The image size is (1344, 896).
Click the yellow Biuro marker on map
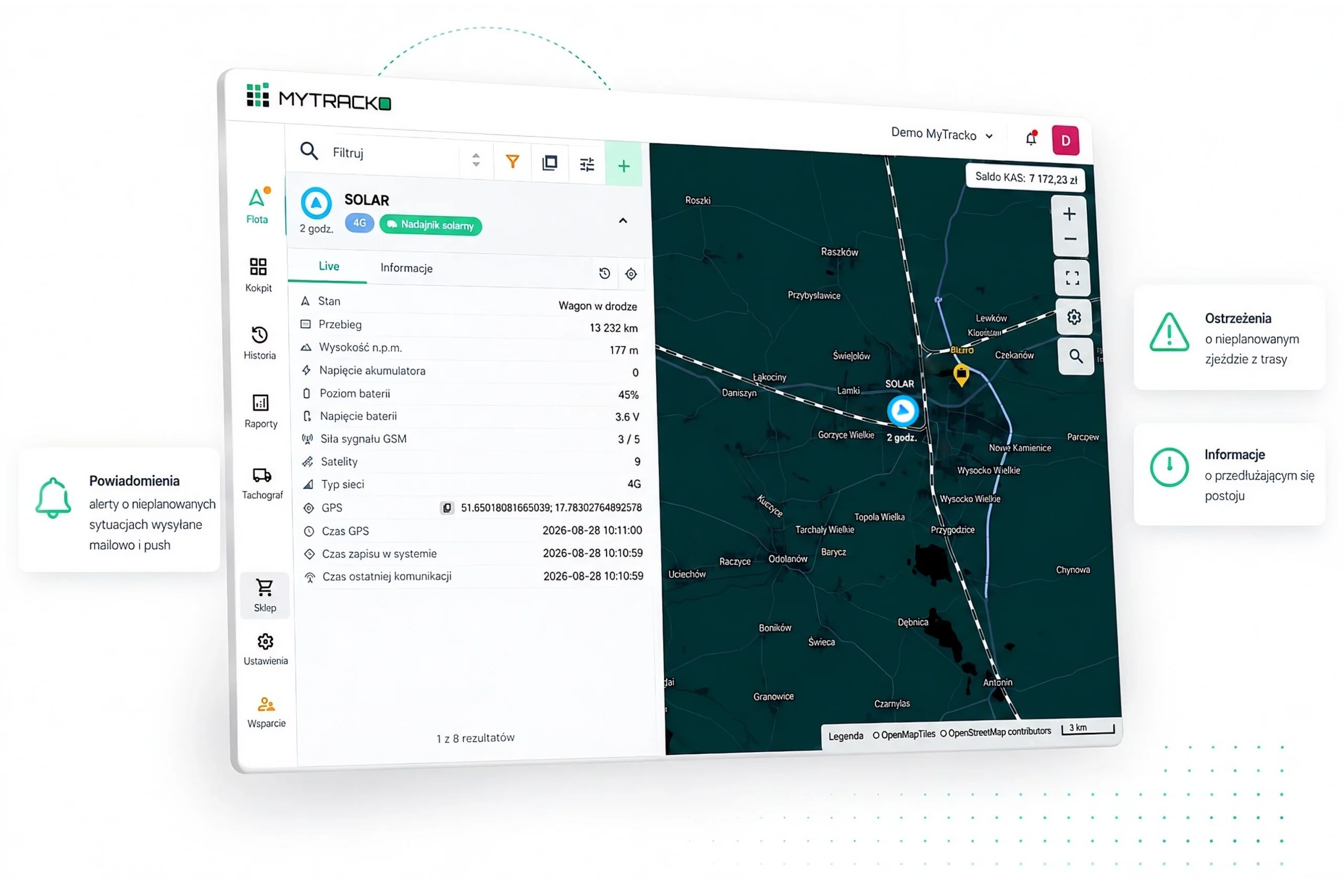[962, 375]
